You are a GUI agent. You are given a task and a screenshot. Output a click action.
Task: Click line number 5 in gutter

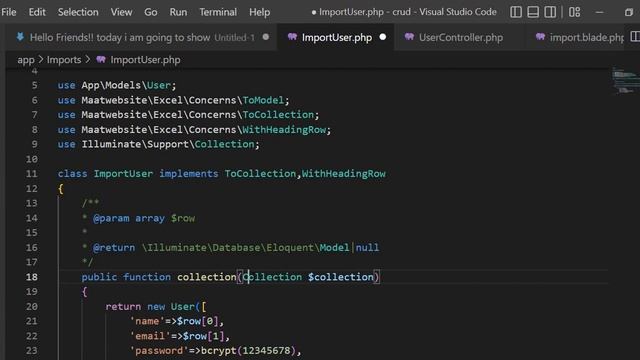tap(34, 85)
